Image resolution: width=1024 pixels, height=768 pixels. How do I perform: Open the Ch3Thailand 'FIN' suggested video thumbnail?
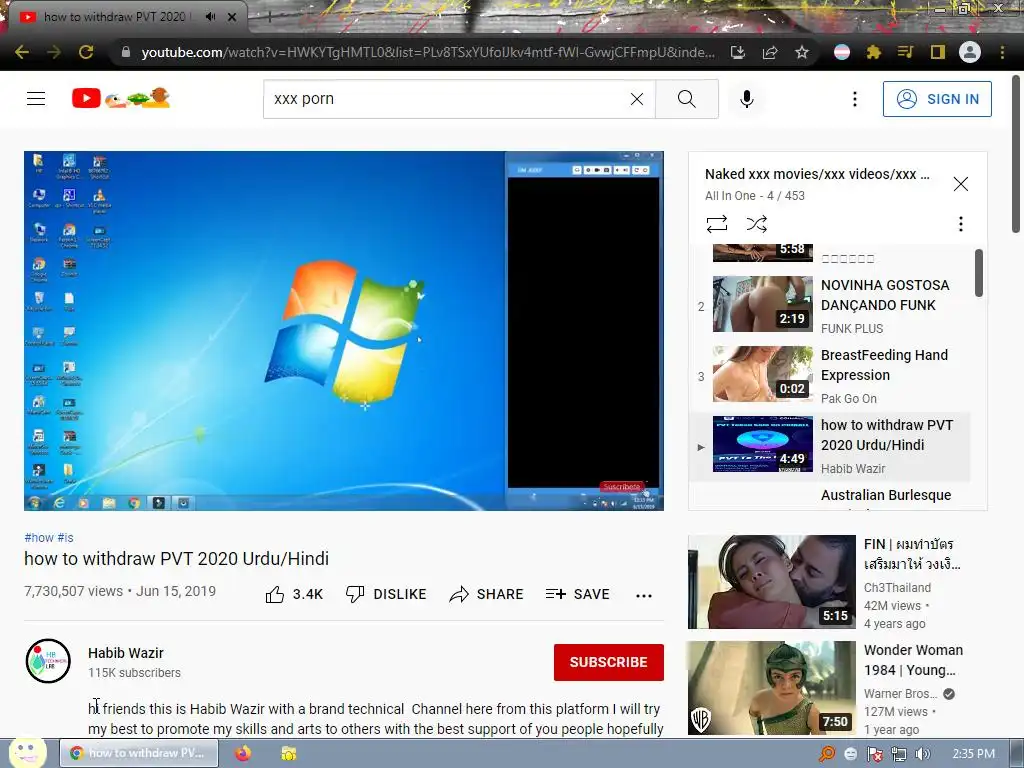pyautogui.click(x=771, y=582)
